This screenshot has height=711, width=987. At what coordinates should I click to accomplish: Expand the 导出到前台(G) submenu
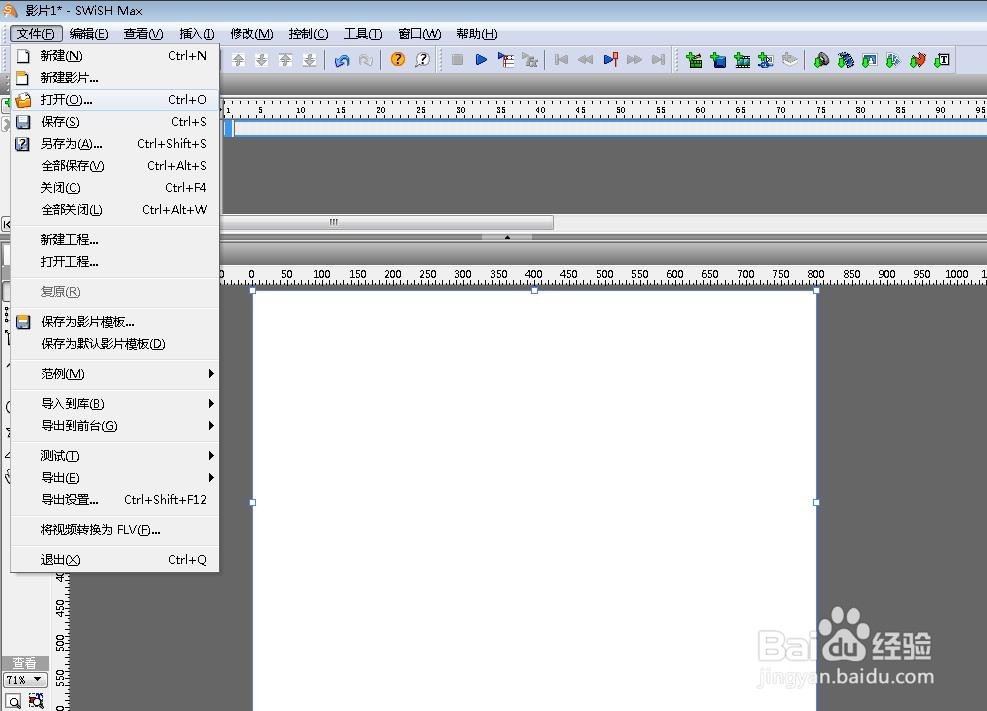115,426
